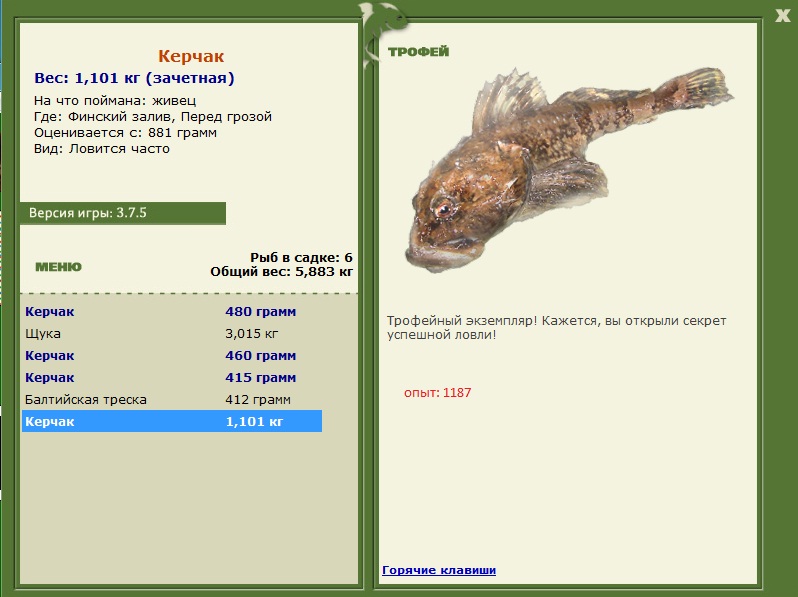This screenshot has height=597, width=798.
Task: Click the fish name title Керчак
Action: point(191,56)
